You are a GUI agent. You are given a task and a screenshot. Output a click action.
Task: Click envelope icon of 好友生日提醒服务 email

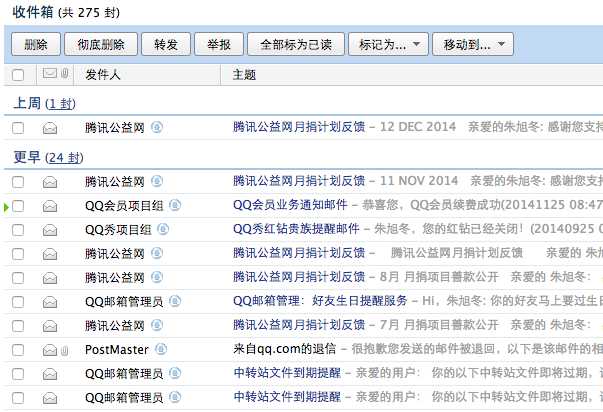pos(50,302)
